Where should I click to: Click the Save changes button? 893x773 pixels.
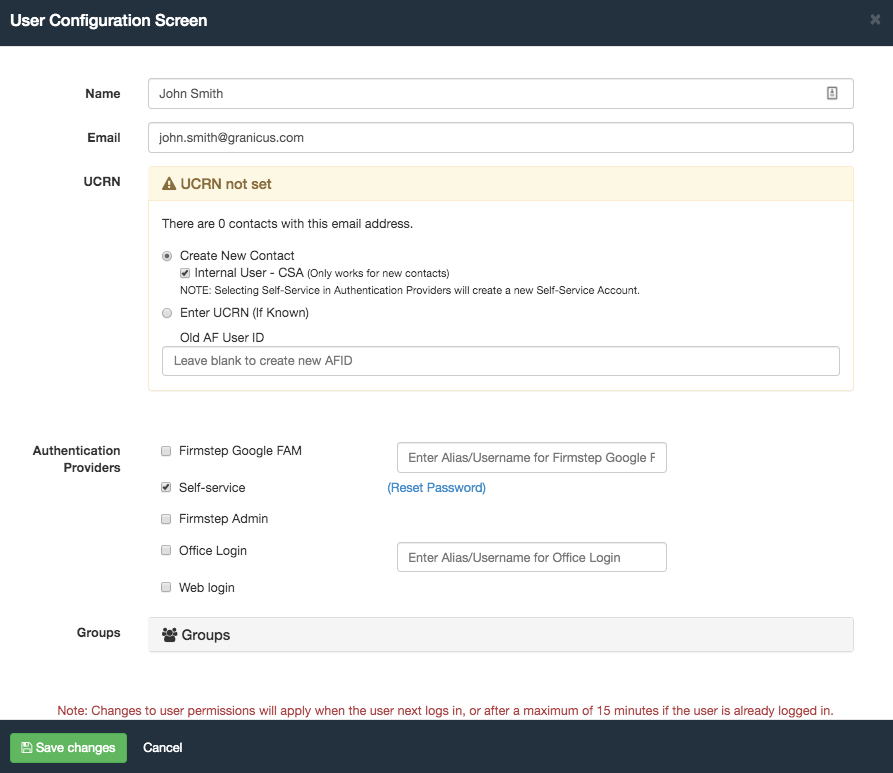pos(68,747)
